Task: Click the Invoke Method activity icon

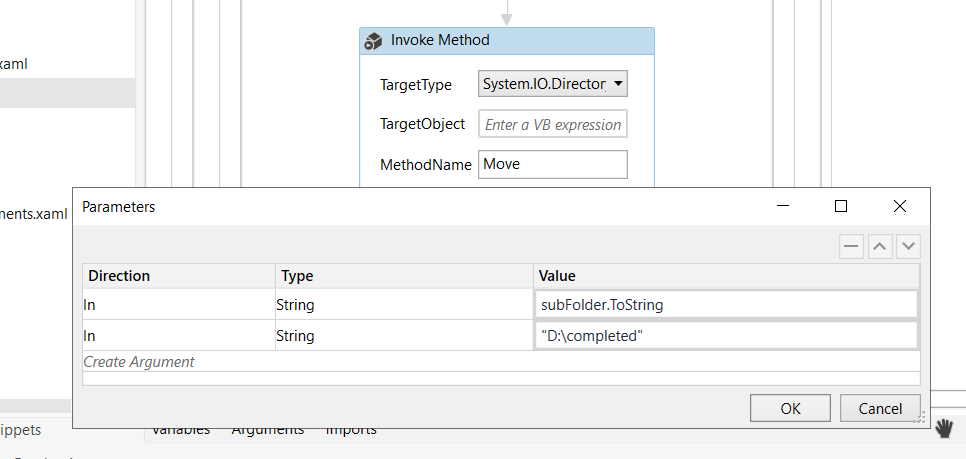Action: pyautogui.click(x=374, y=41)
